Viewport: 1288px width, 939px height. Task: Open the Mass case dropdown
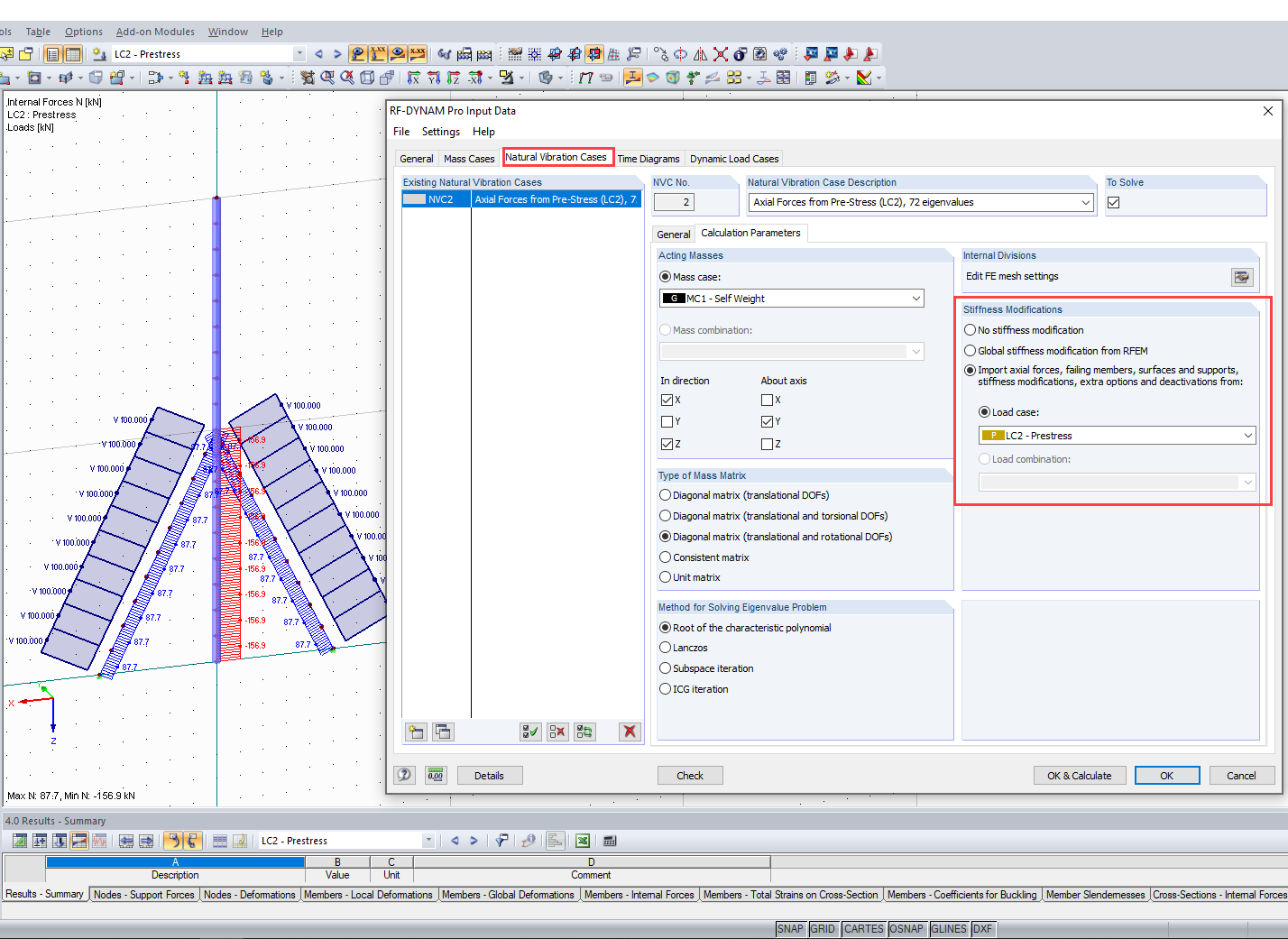pos(916,298)
